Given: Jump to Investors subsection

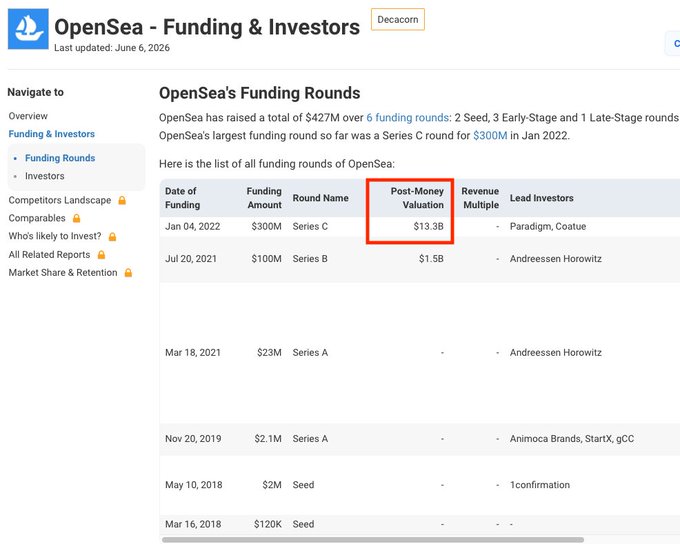Looking at the screenshot, I should coord(45,176).
